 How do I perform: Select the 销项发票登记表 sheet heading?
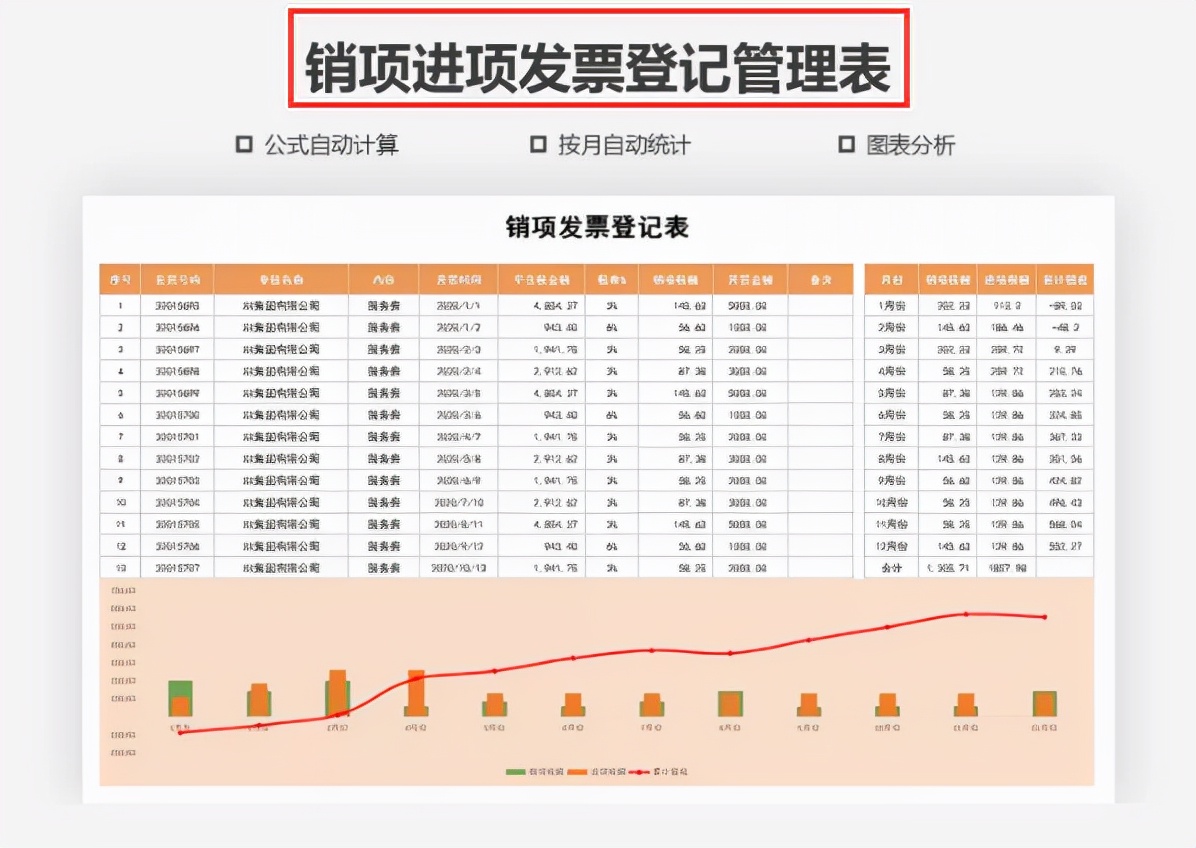pyautogui.click(x=597, y=226)
